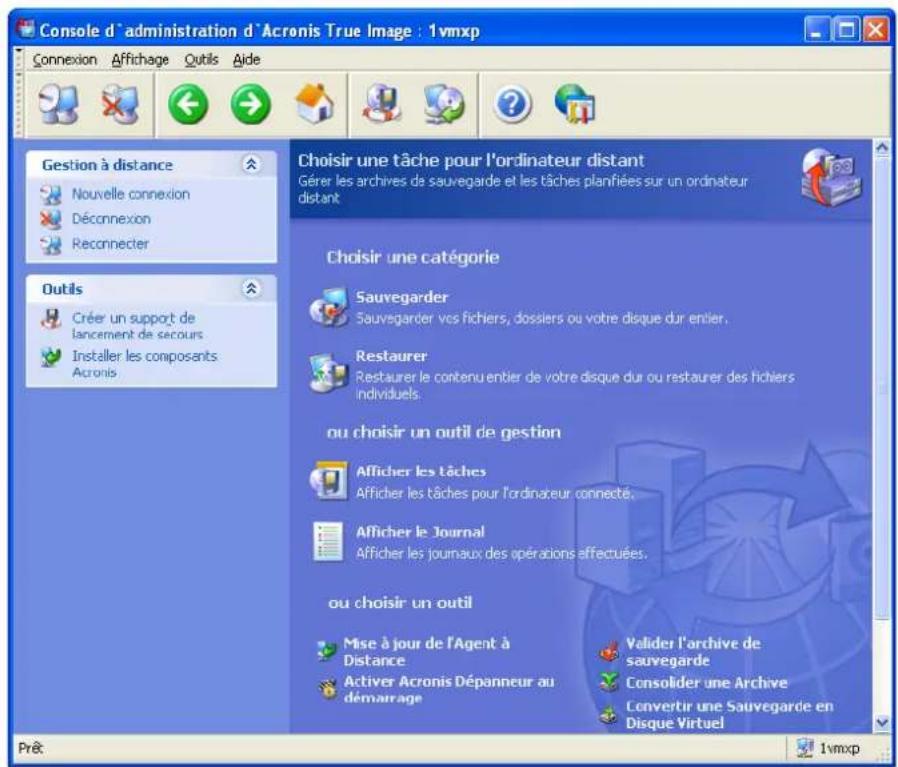Click the Choisir une catégorie heading
Viewport: 898px width, 767px height.
(x=412, y=257)
